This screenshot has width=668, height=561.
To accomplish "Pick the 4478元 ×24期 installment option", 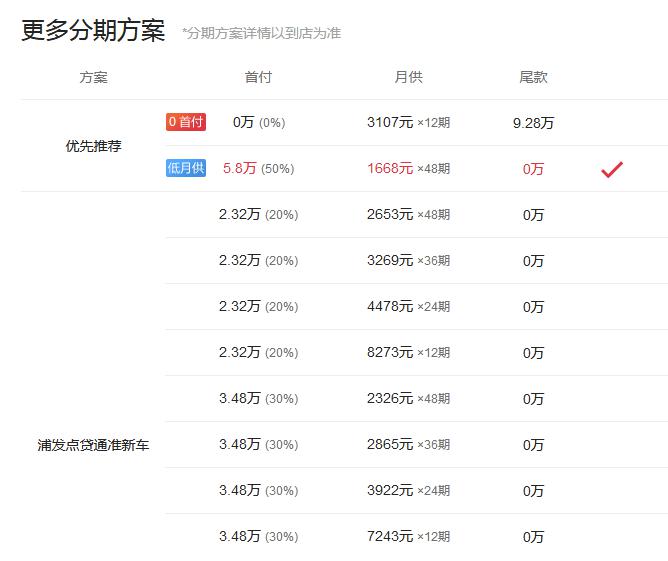I will [x=408, y=307].
